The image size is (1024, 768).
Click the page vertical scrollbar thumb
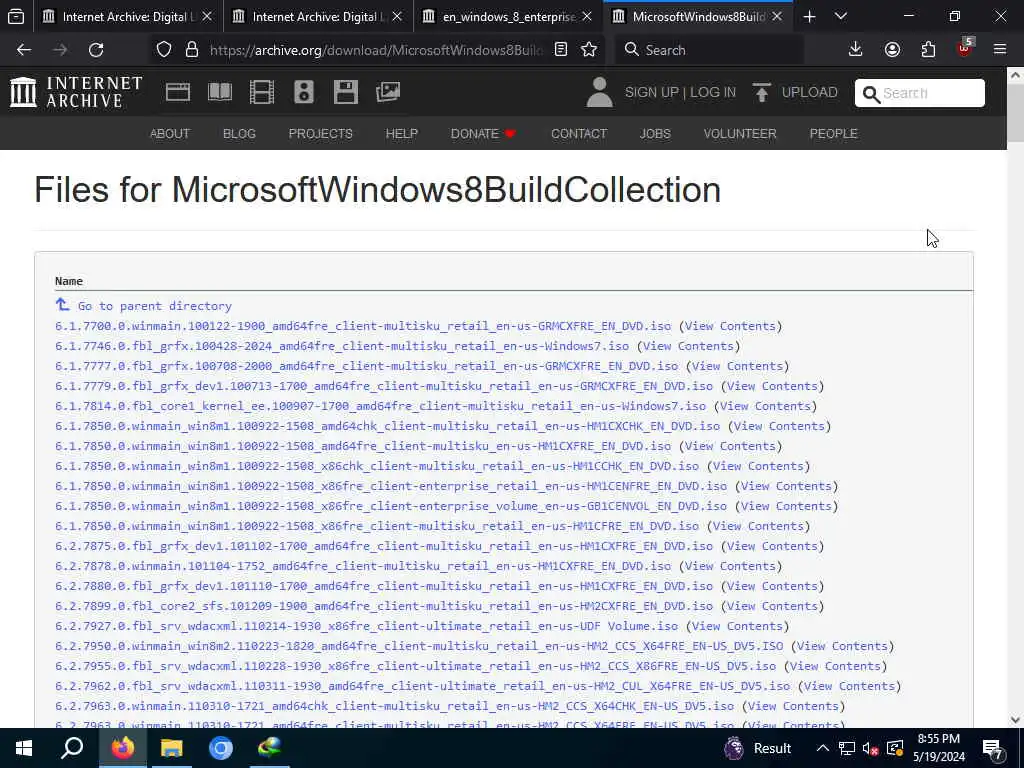tap(1016, 114)
